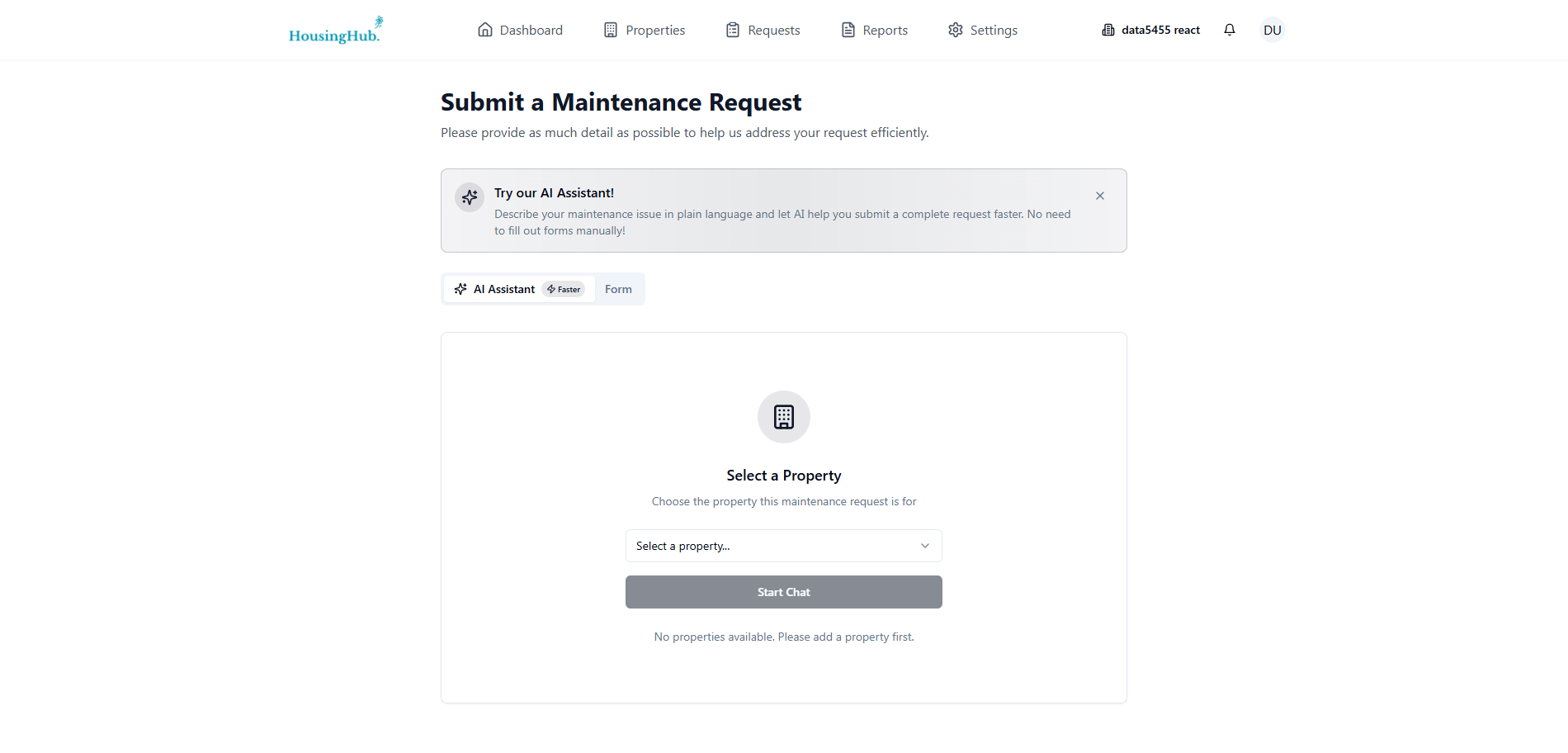Screen dimensions: 1568x753
Task: Switch to the AI Assistant mode
Action: click(x=504, y=289)
